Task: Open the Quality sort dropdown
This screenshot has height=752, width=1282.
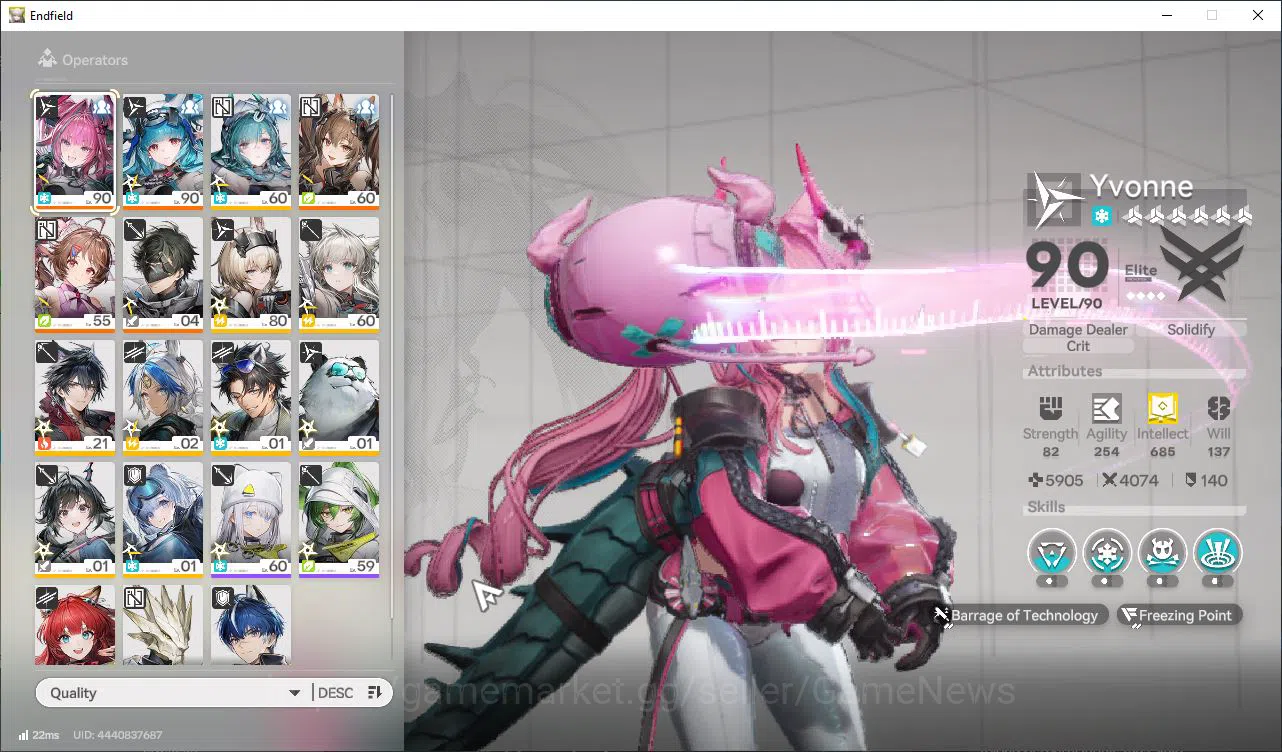Action: (x=173, y=693)
